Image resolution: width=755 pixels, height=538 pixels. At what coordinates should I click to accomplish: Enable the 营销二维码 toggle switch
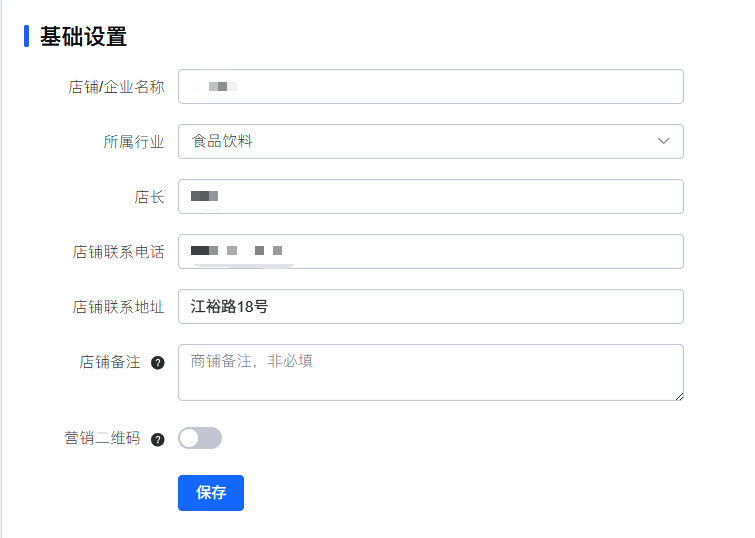coord(200,438)
